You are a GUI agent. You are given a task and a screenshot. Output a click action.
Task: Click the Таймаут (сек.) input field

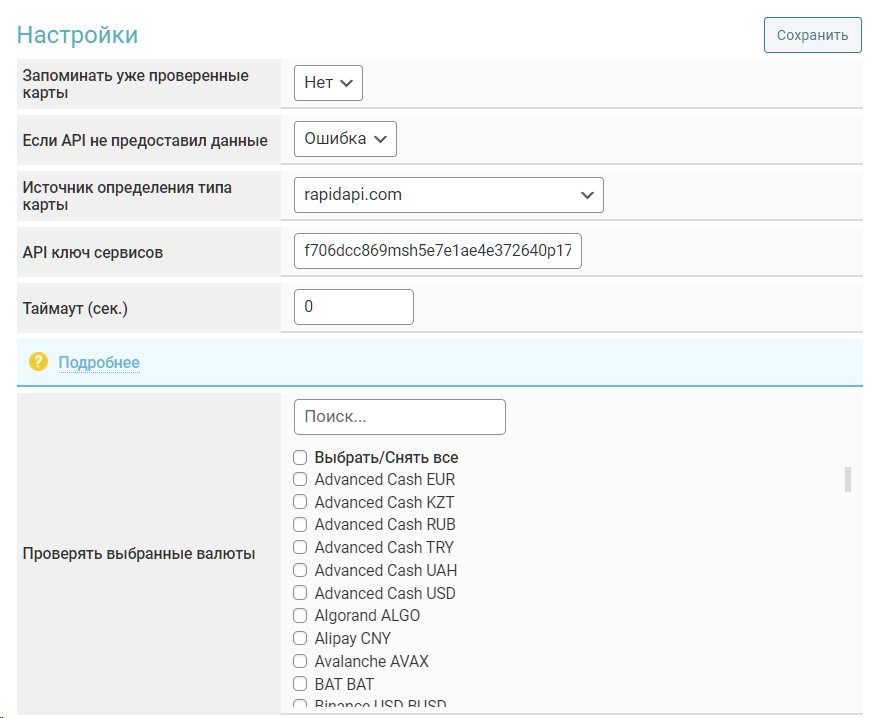coord(353,307)
